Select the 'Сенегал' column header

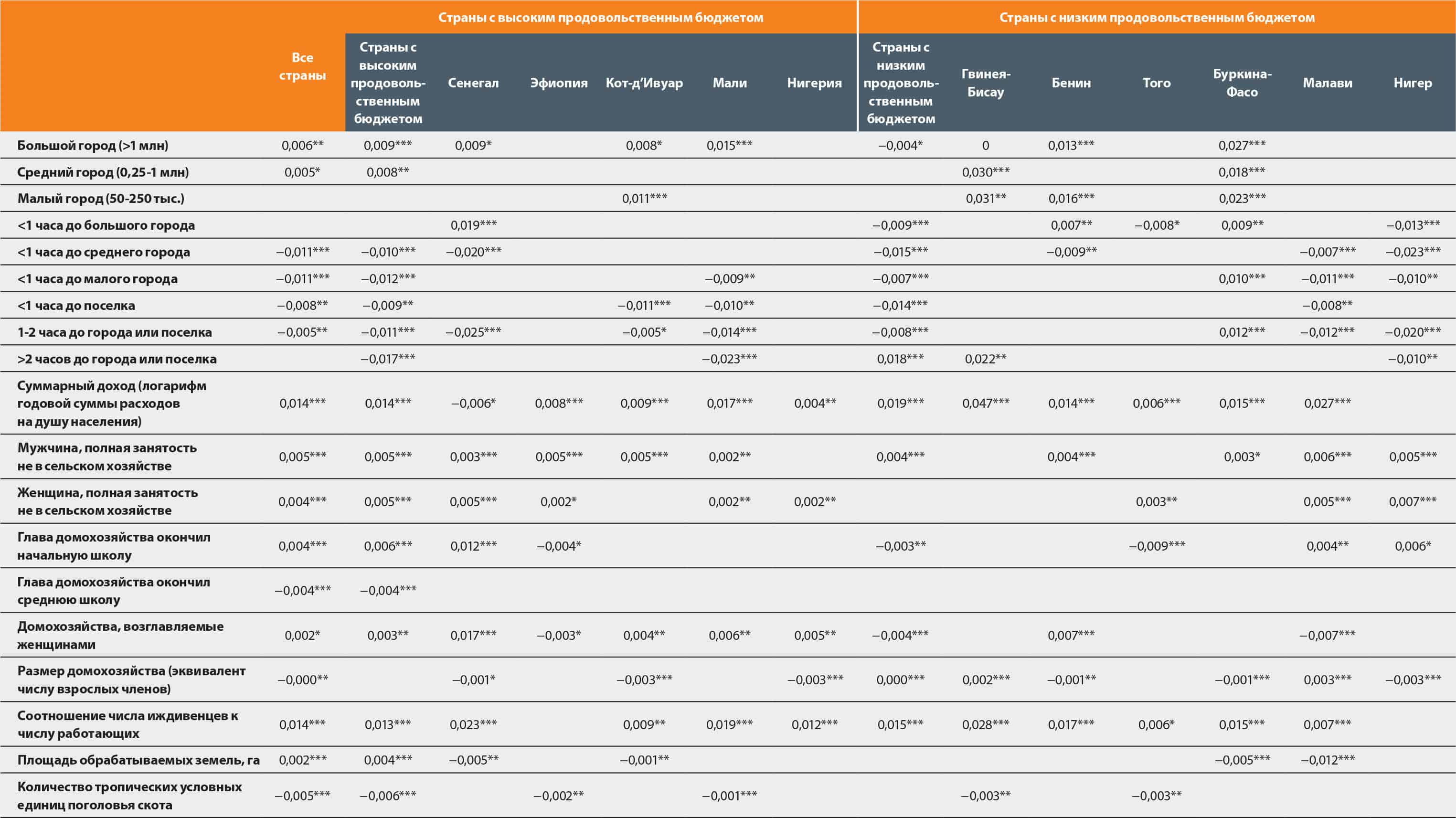[473, 83]
